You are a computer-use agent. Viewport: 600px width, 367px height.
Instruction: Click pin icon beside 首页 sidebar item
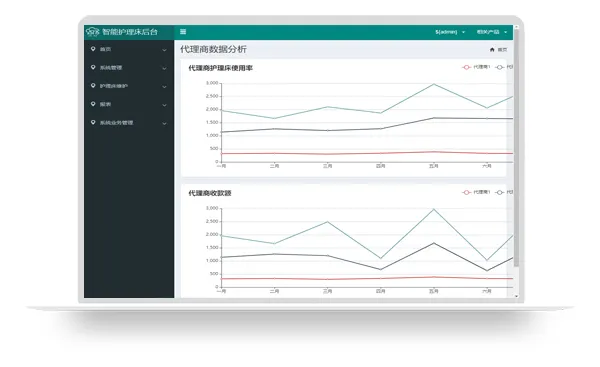click(x=93, y=49)
